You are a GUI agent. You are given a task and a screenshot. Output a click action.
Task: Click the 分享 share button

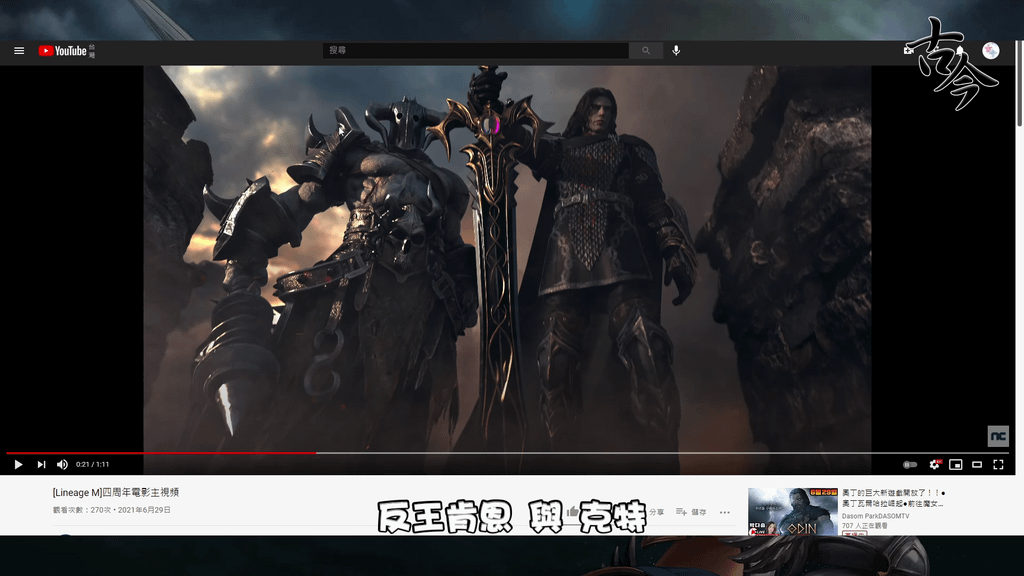(x=656, y=512)
